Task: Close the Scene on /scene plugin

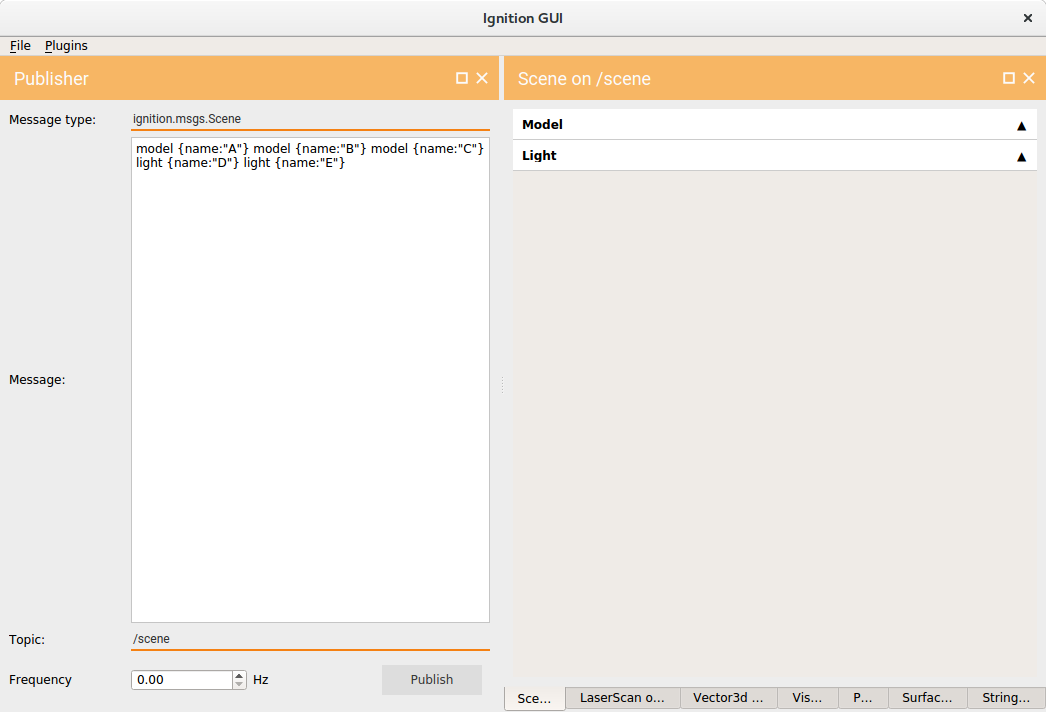Action: pos(1029,78)
